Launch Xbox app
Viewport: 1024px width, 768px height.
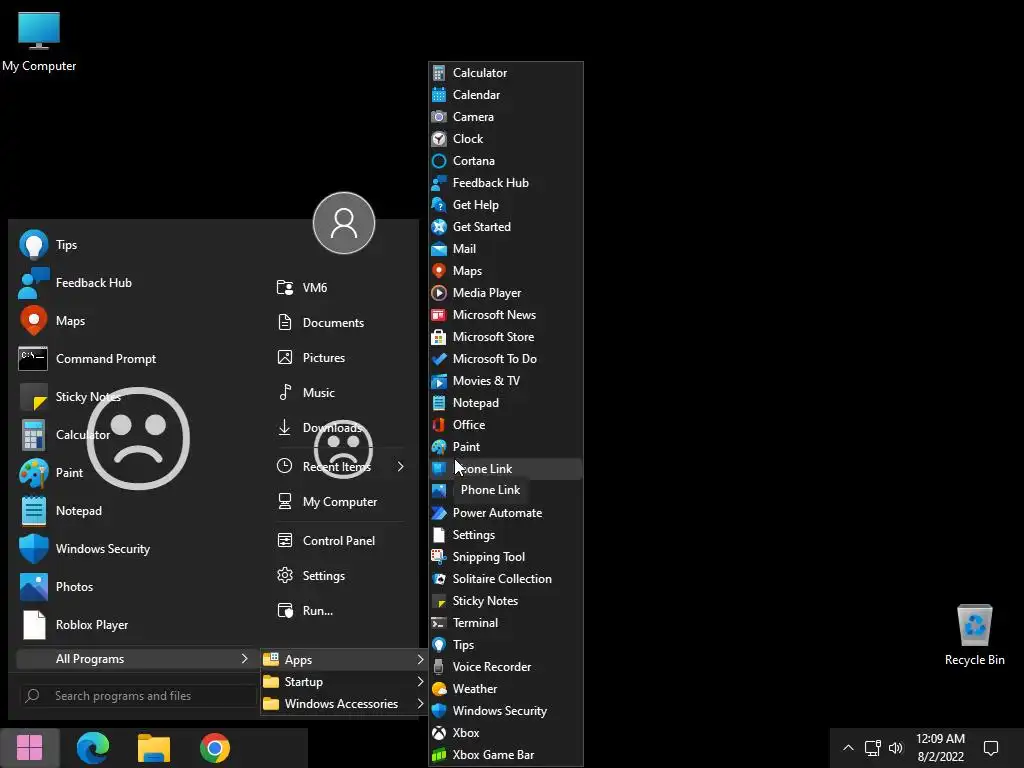506,733
